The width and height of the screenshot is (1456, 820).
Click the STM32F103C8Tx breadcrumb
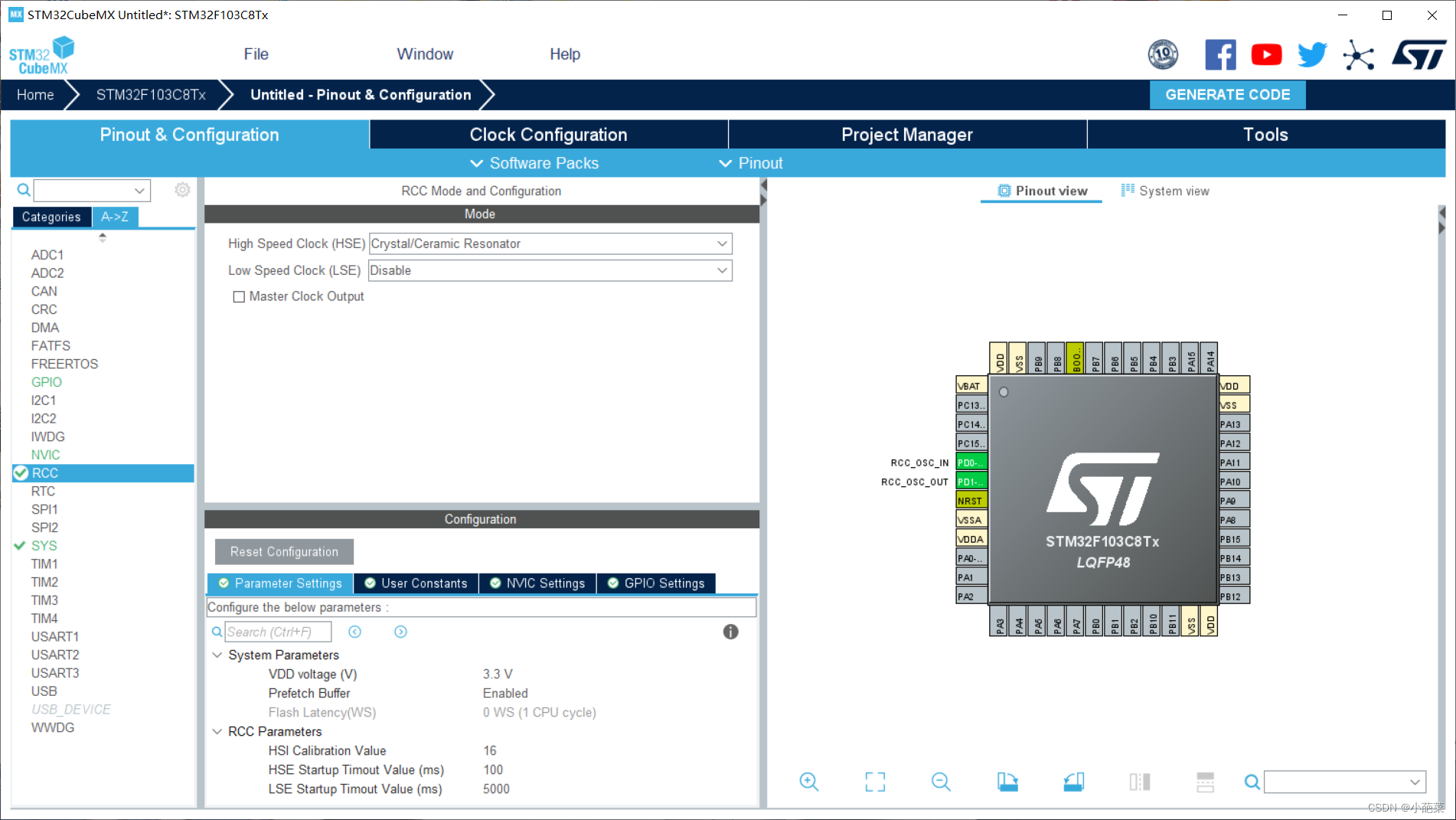pos(151,95)
